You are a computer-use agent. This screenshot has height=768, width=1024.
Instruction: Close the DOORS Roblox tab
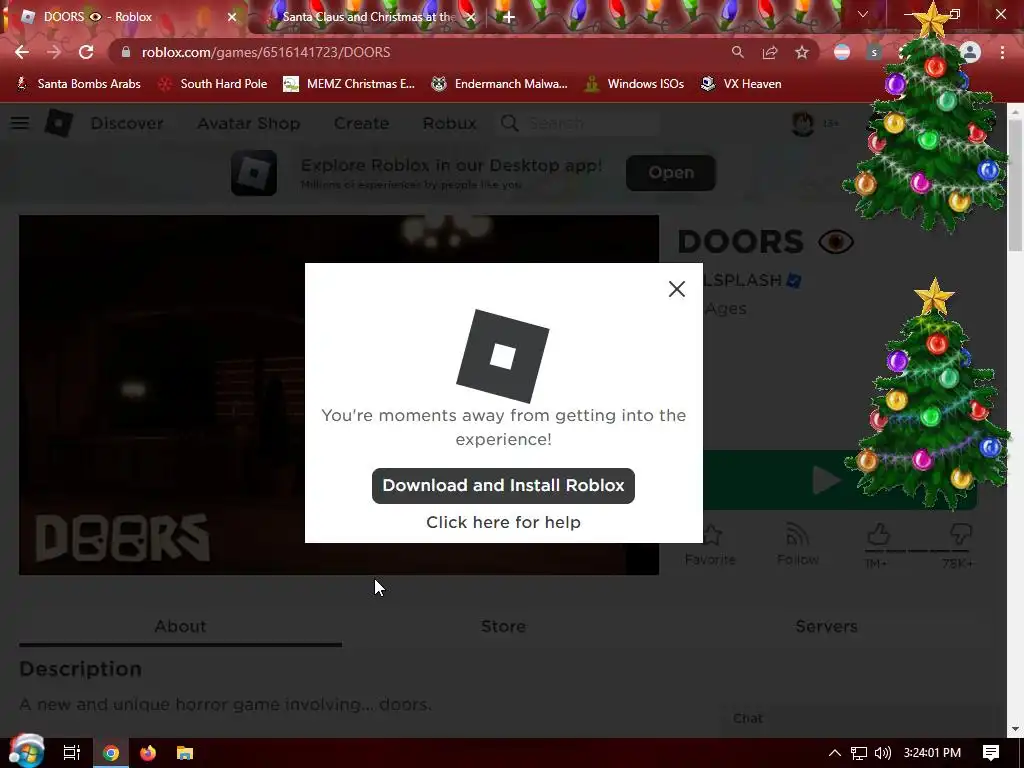[x=232, y=17]
